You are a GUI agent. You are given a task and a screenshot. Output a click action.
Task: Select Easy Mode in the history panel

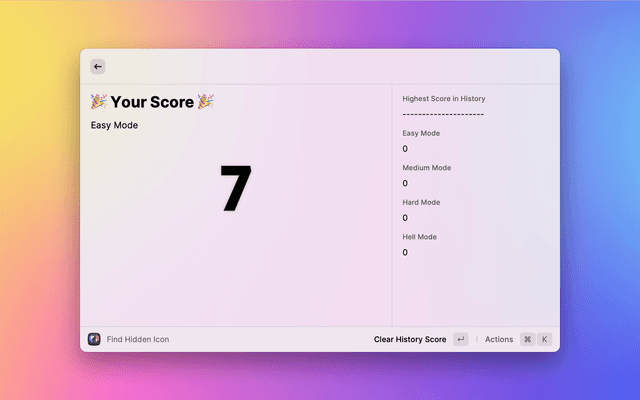click(421, 133)
